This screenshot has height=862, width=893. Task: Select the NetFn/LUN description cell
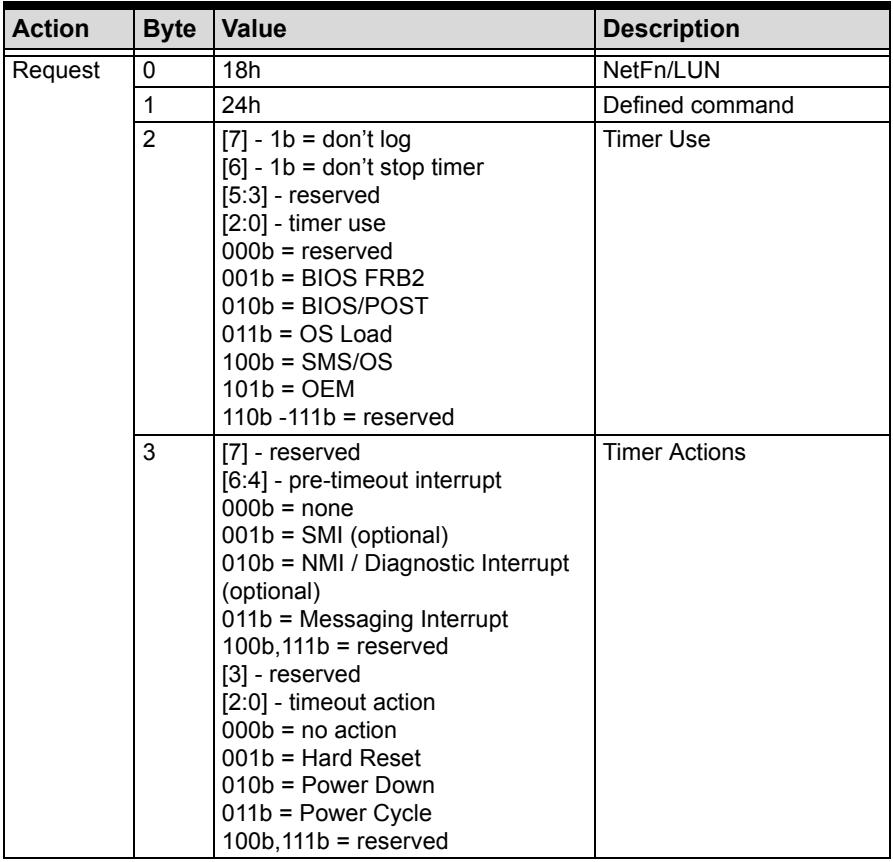pyautogui.click(x=661, y=71)
